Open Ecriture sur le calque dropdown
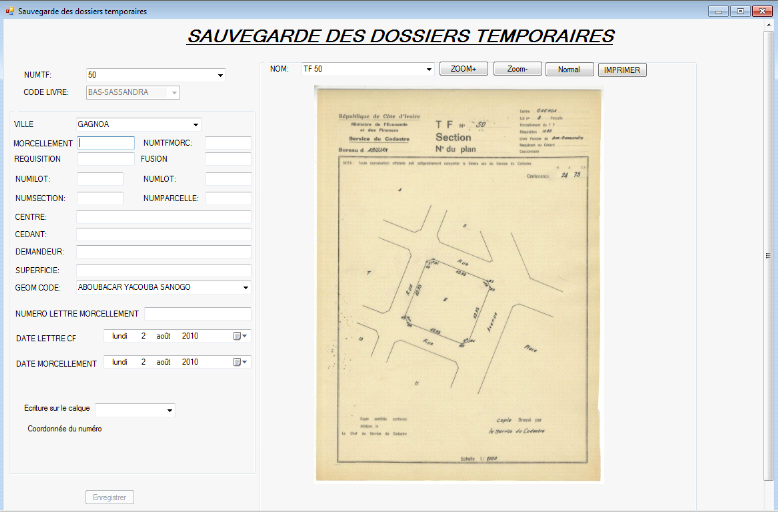Viewport: 778px width, 512px height. [x=170, y=409]
